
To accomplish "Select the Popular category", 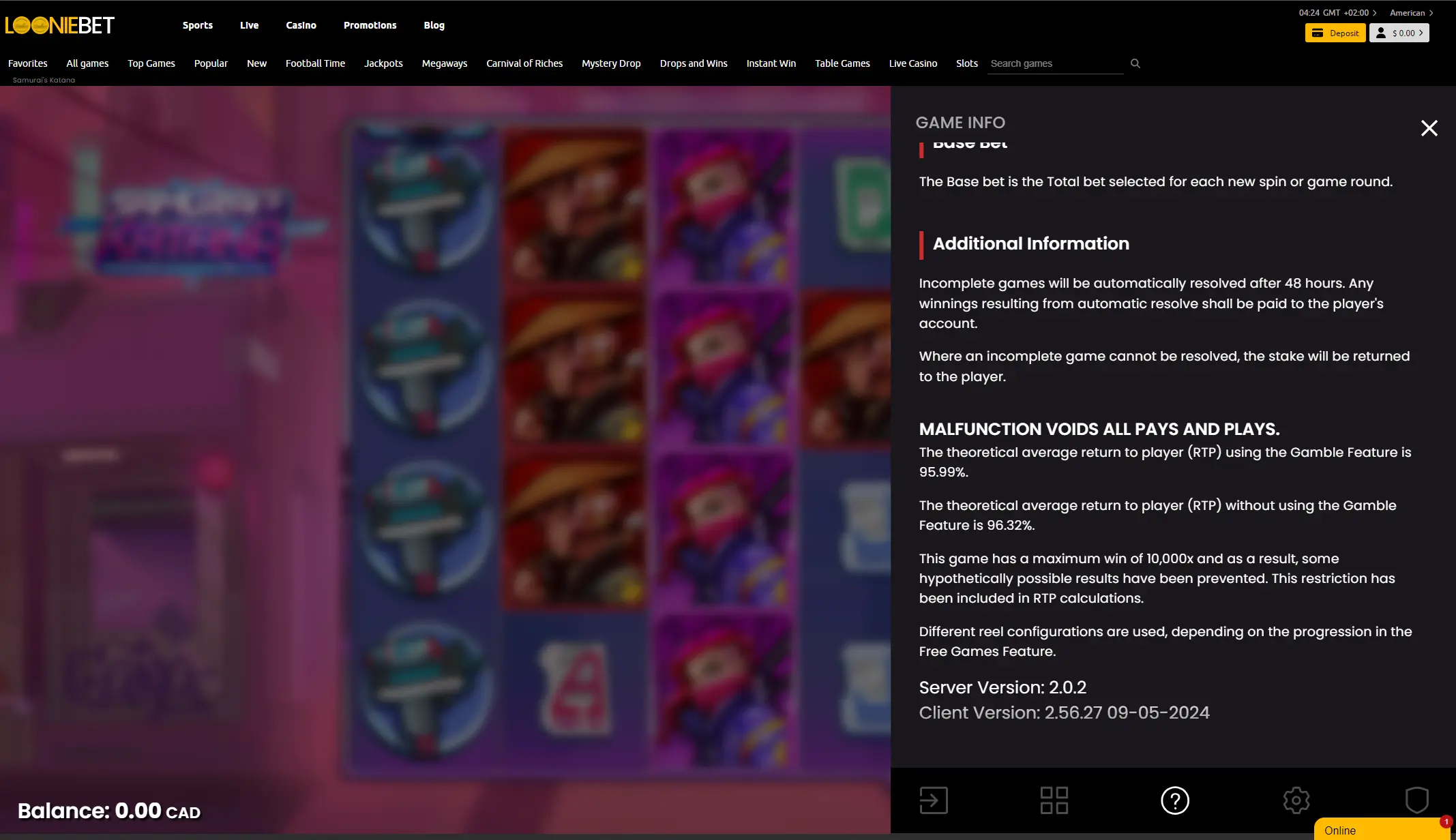I will coord(211,63).
